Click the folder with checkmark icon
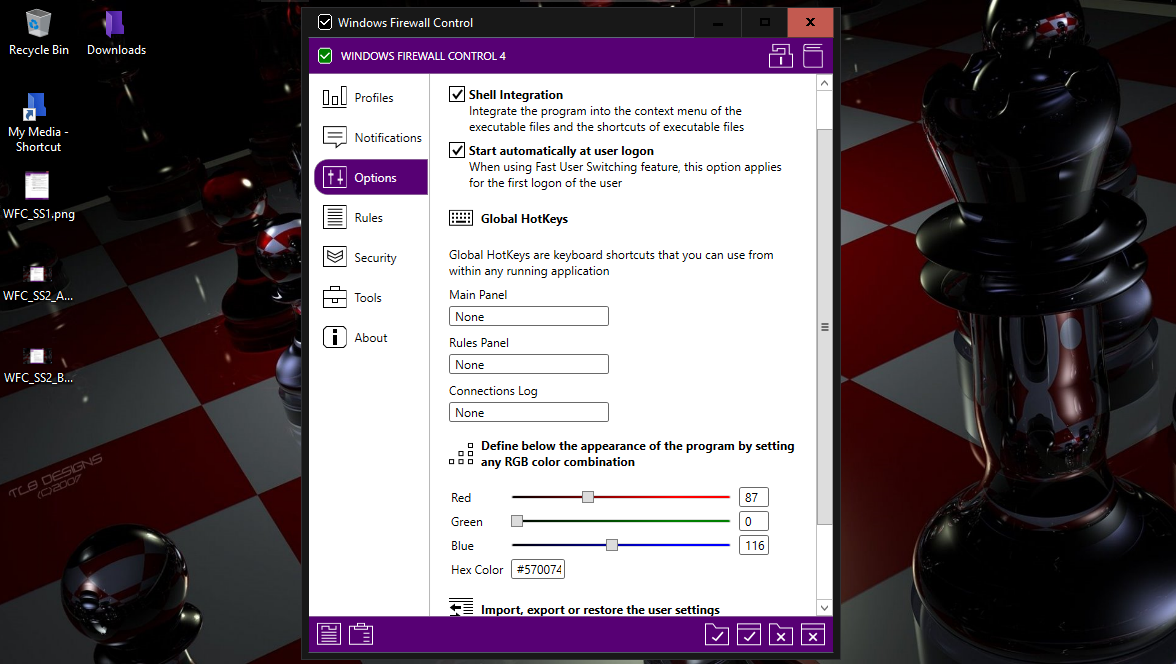This screenshot has height=664, width=1176. click(x=716, y=634)
